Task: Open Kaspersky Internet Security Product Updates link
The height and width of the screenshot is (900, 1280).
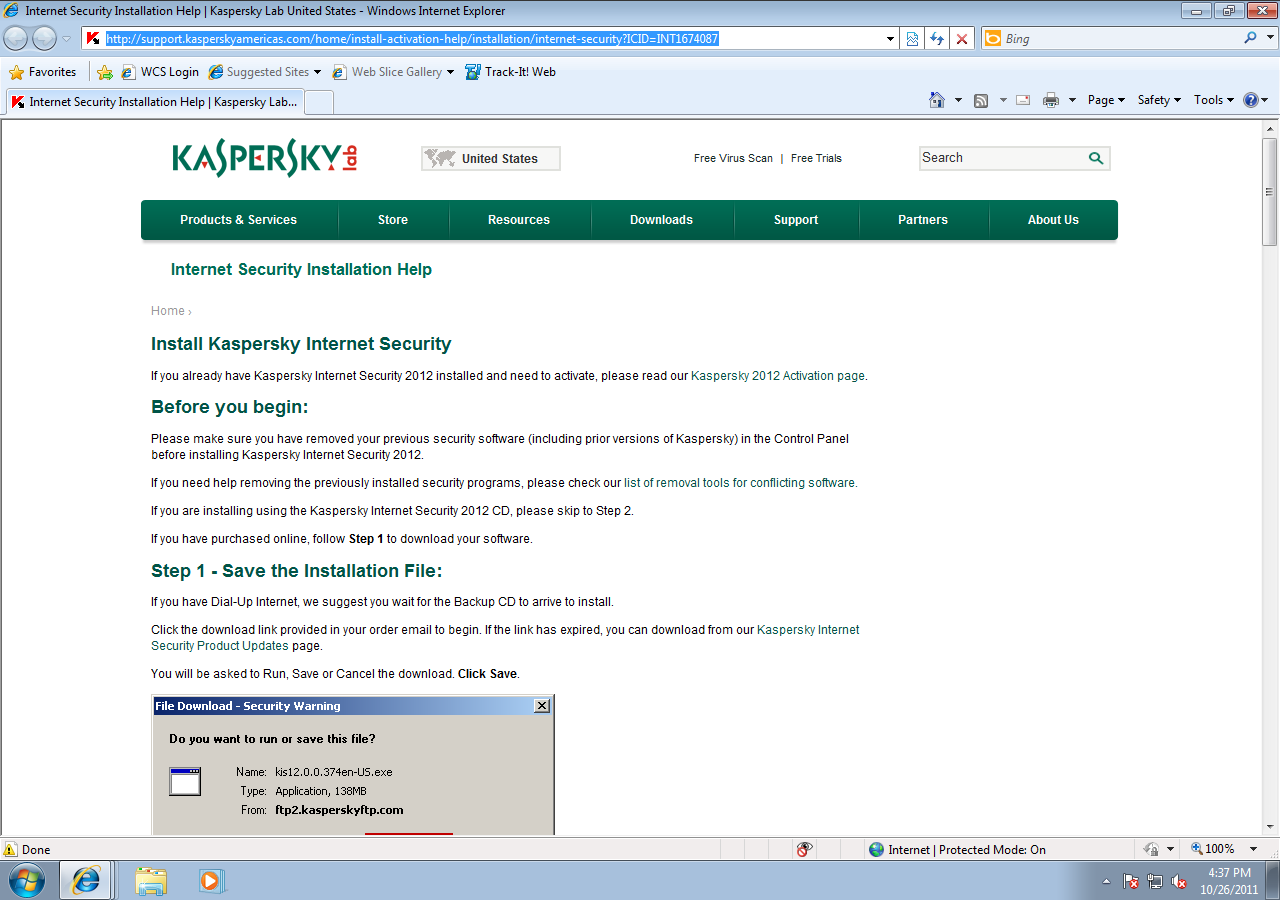Action: [505, 638]
